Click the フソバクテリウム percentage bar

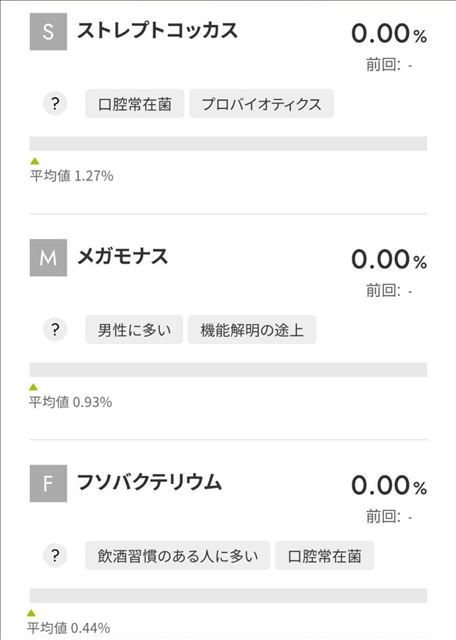[x=228, y=596]
